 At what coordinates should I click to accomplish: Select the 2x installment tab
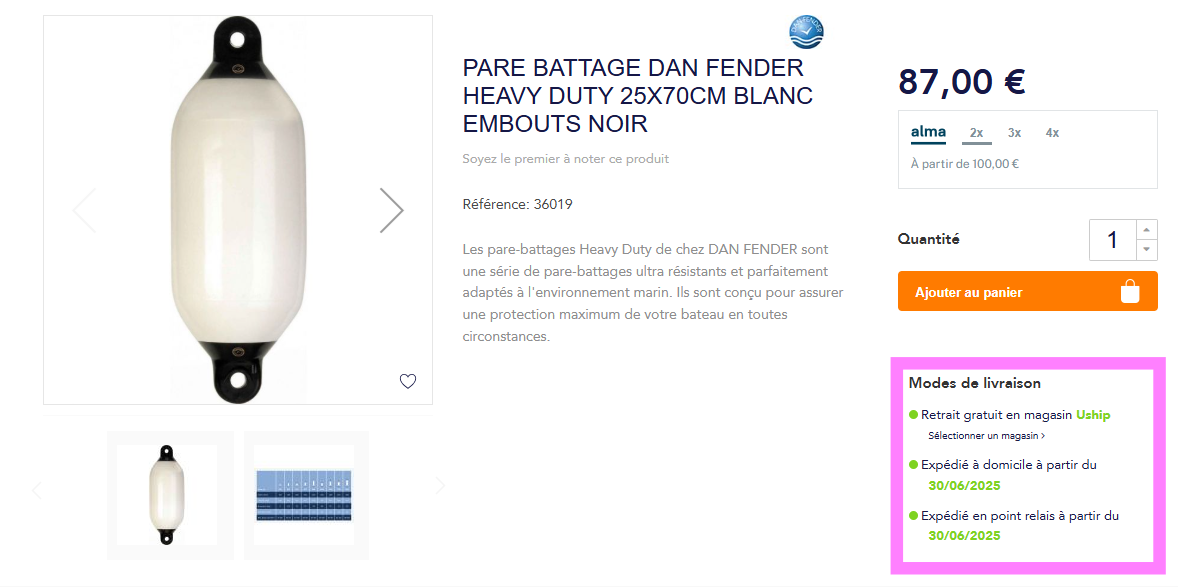(x=977, y=133)
